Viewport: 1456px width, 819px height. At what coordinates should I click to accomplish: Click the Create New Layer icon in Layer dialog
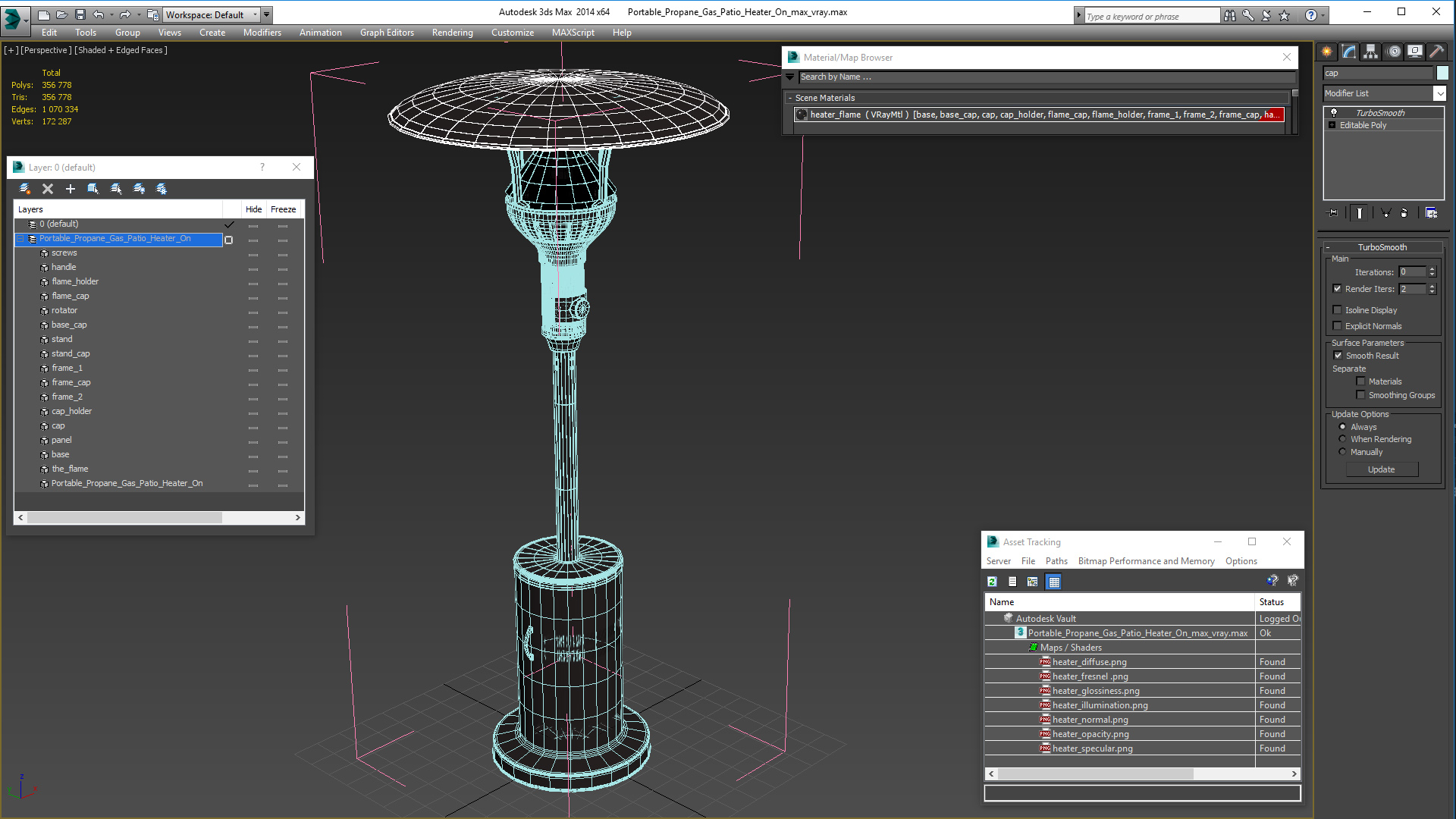(25, 189)
